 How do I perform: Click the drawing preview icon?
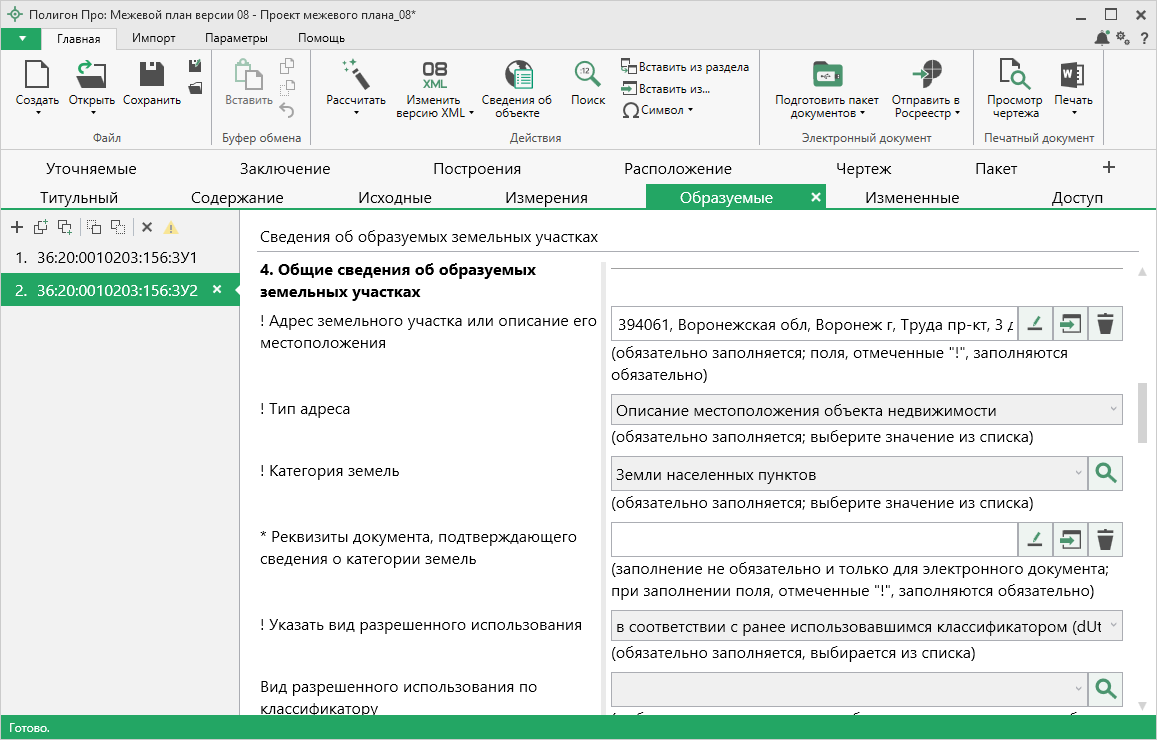[1014, 76]
